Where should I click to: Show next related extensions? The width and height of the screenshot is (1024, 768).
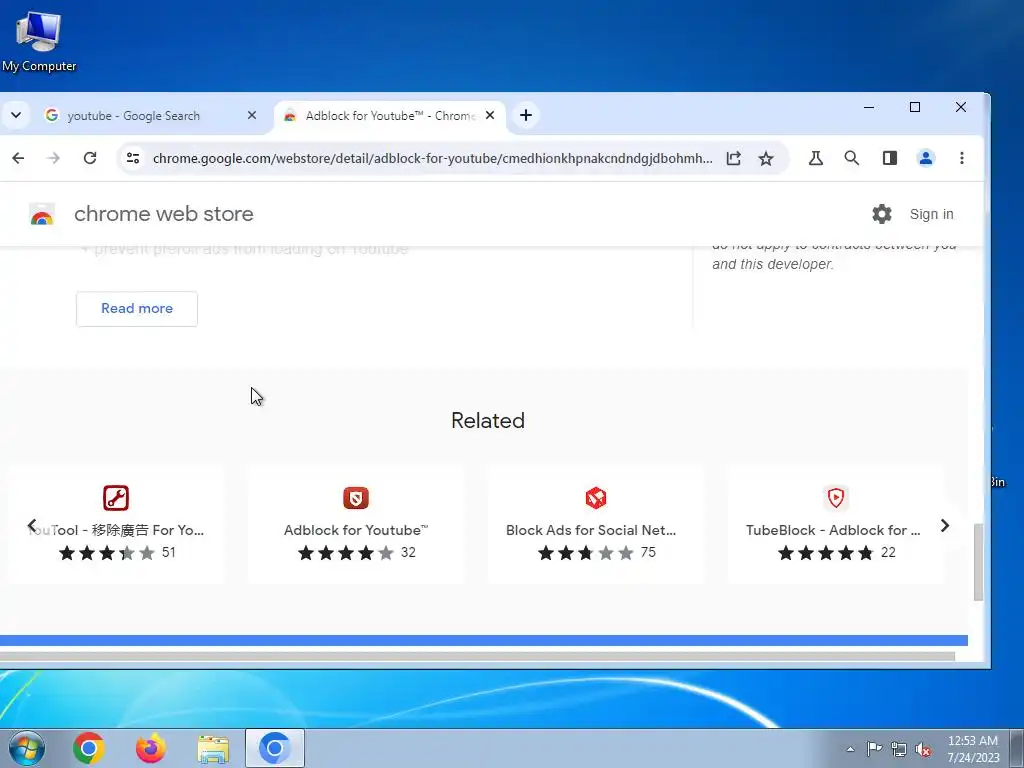pos(944,525)
